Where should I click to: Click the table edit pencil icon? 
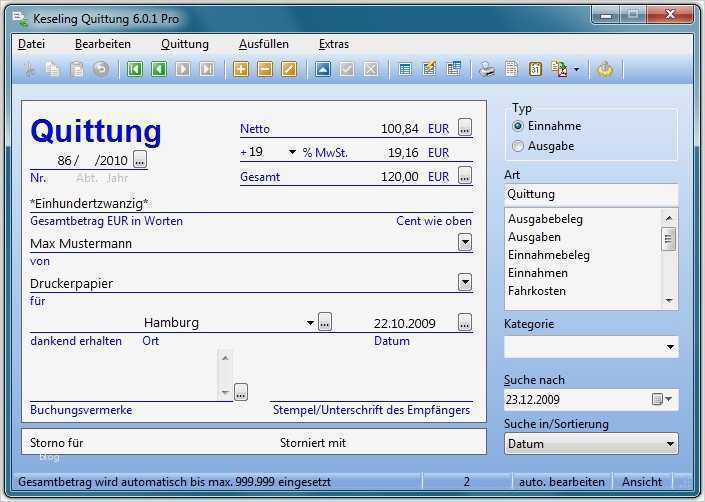tap(429, 69)
